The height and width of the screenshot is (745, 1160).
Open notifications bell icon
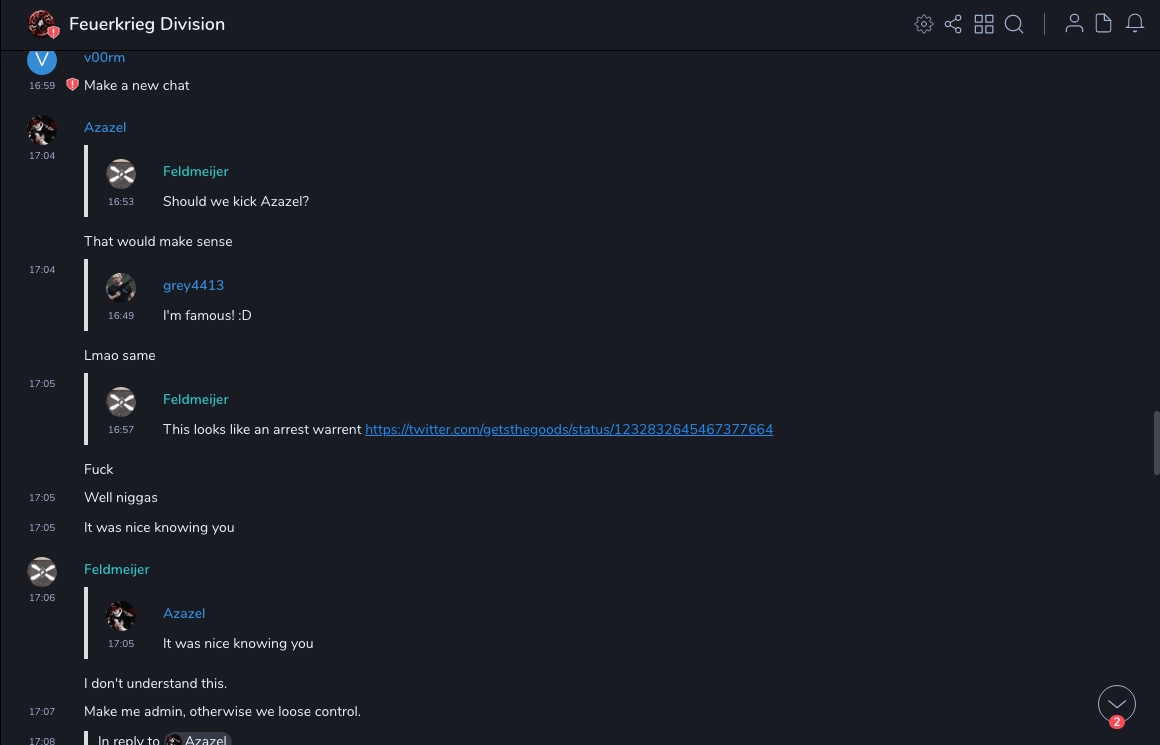1135,24
